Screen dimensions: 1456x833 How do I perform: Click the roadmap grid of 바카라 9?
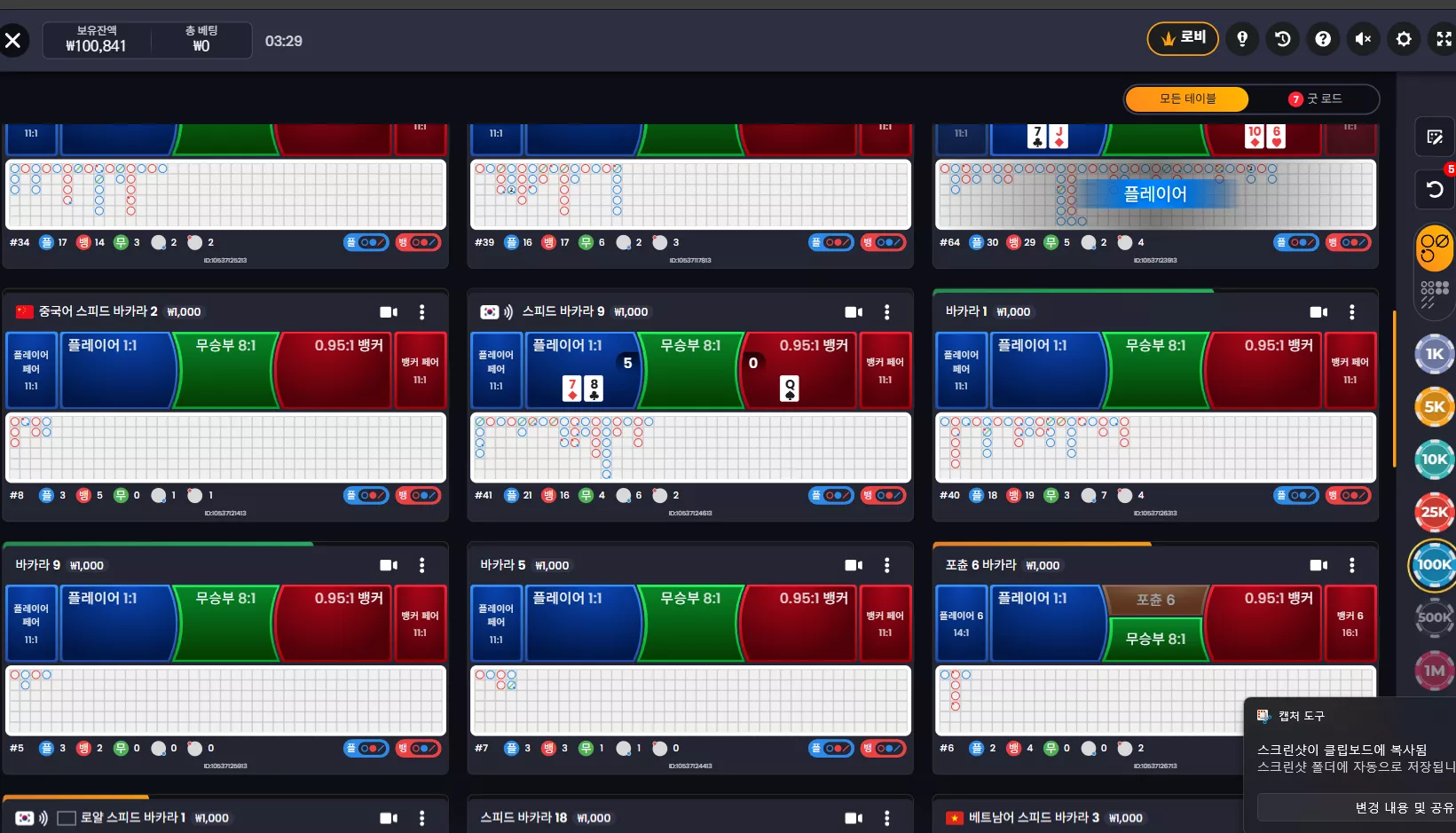tap(225, 701)
